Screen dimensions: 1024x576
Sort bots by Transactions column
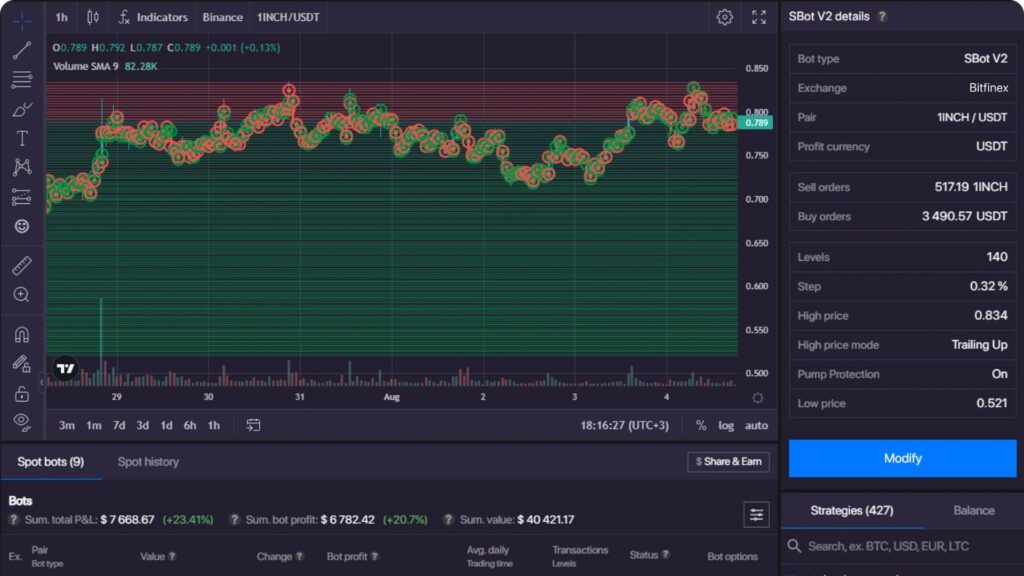tap(580, 550)
